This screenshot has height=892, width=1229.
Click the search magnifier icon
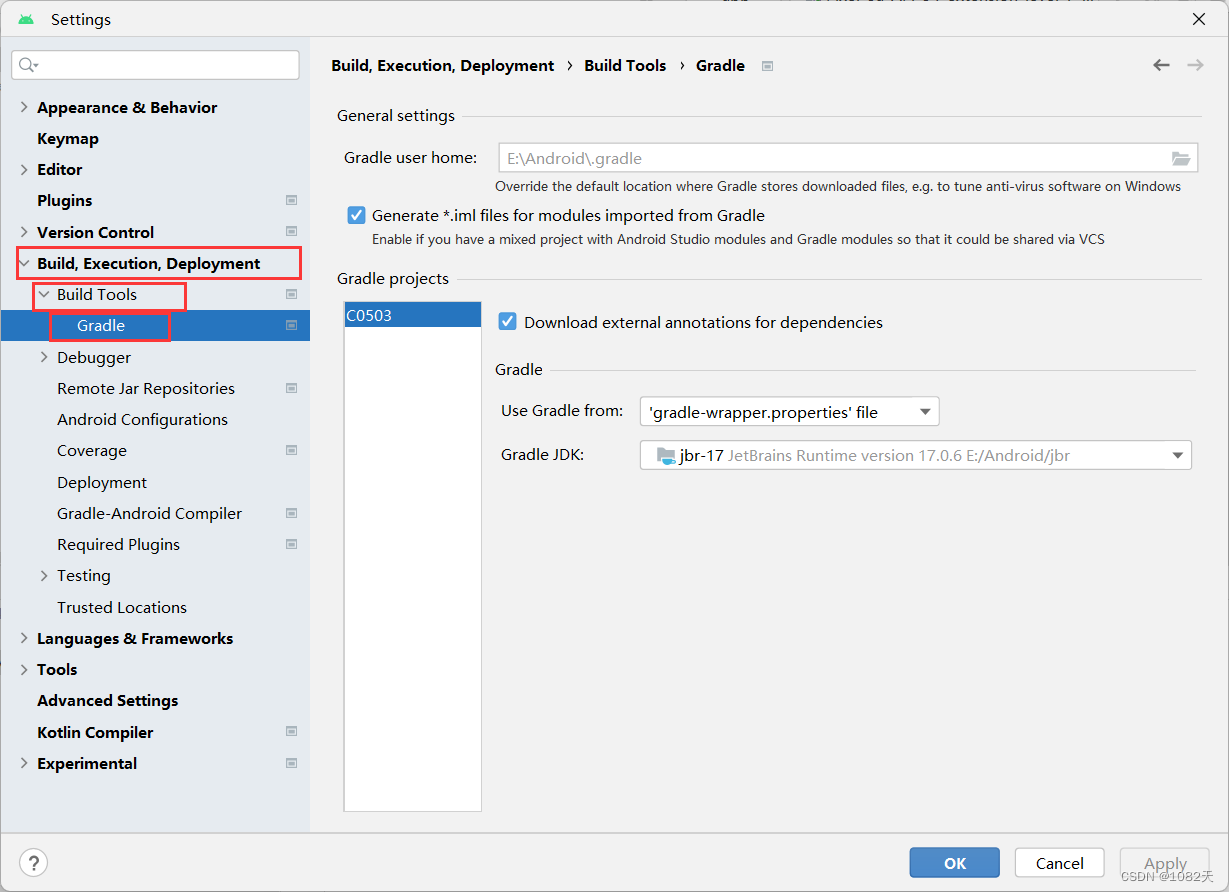28,65
